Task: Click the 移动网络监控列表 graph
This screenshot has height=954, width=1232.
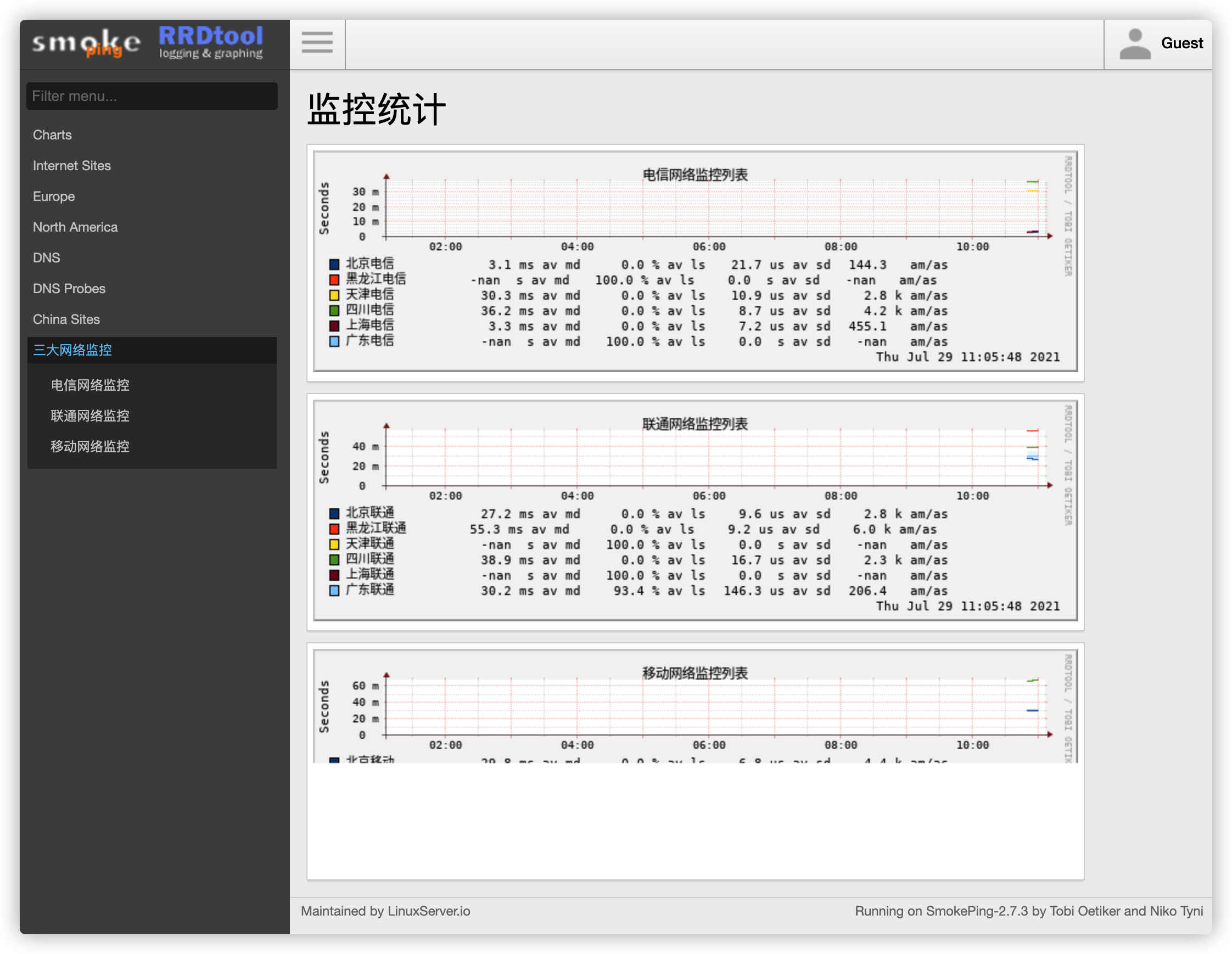Action: pos(695,706)
